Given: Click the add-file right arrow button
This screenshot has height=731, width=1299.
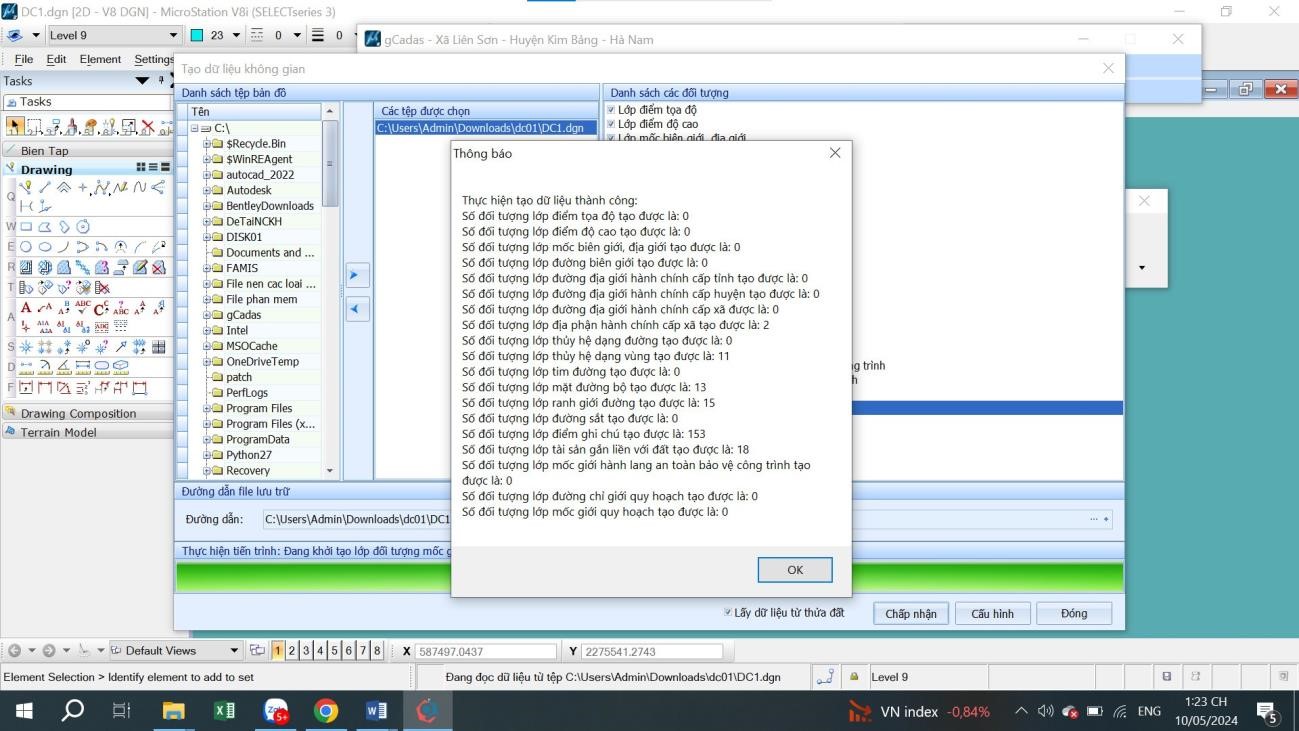Looking at the screenshot, I should tap(357, 275).
